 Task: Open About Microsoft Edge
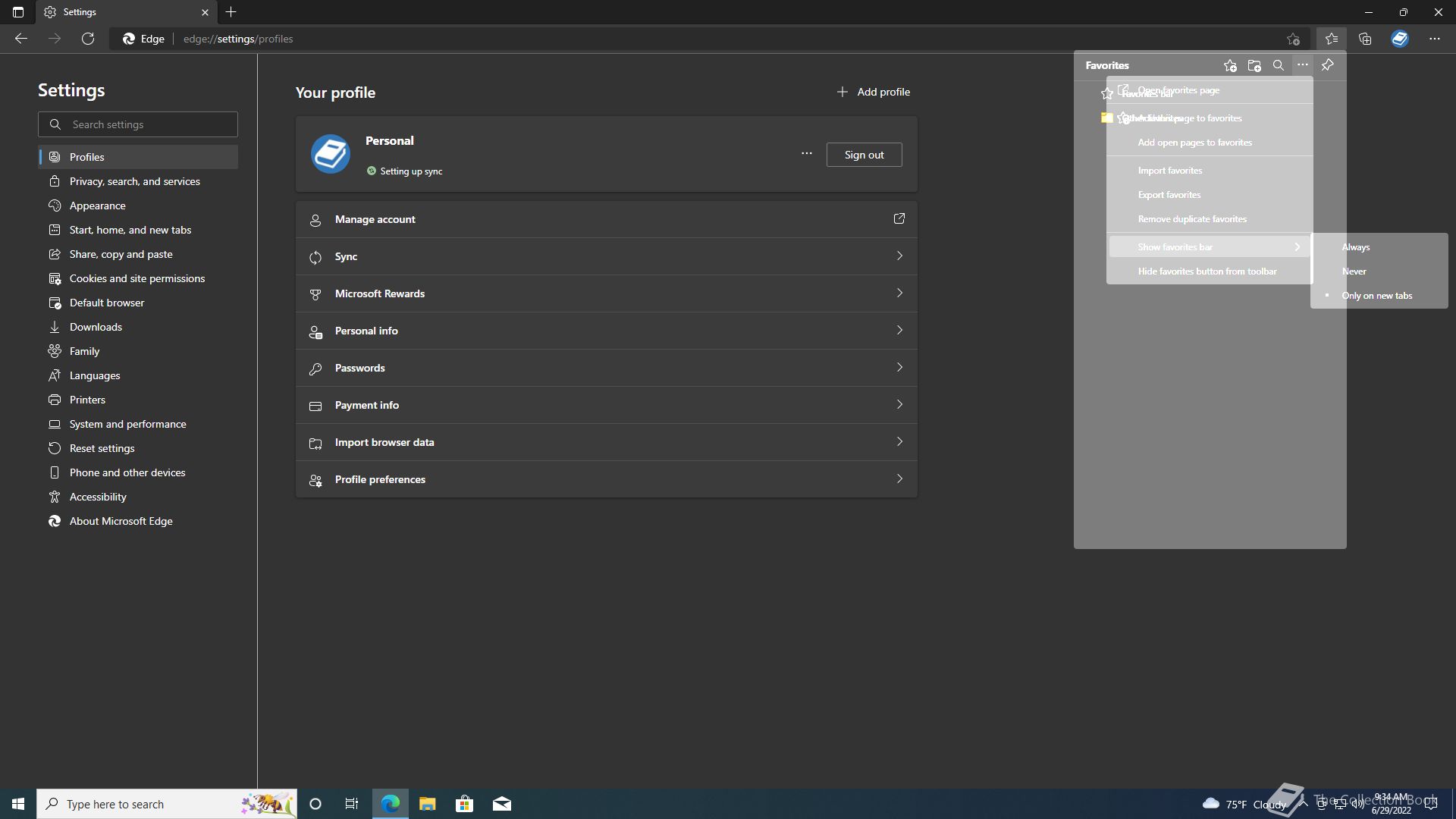point(138,521)
